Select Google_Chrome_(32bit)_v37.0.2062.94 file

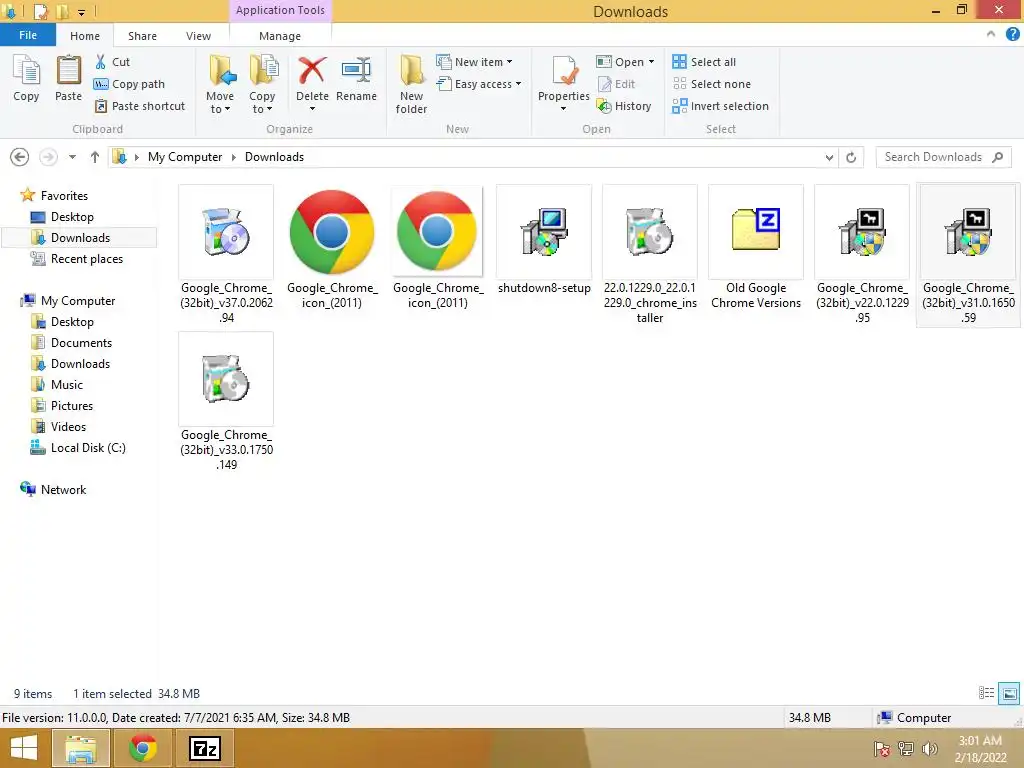[x=226, y=255]
